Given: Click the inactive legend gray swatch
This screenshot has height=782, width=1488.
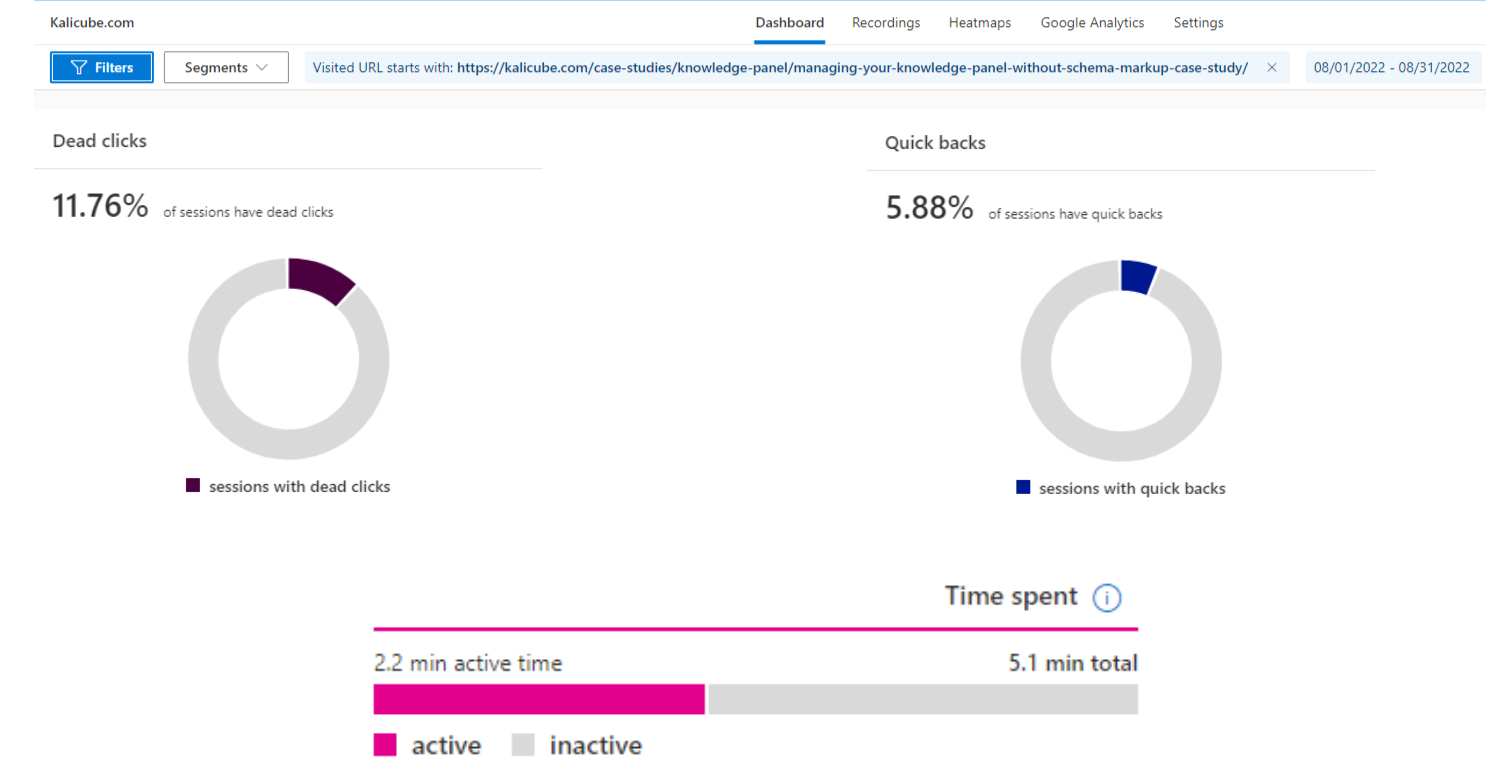Looking at the screenshot, I should (523, 745).
